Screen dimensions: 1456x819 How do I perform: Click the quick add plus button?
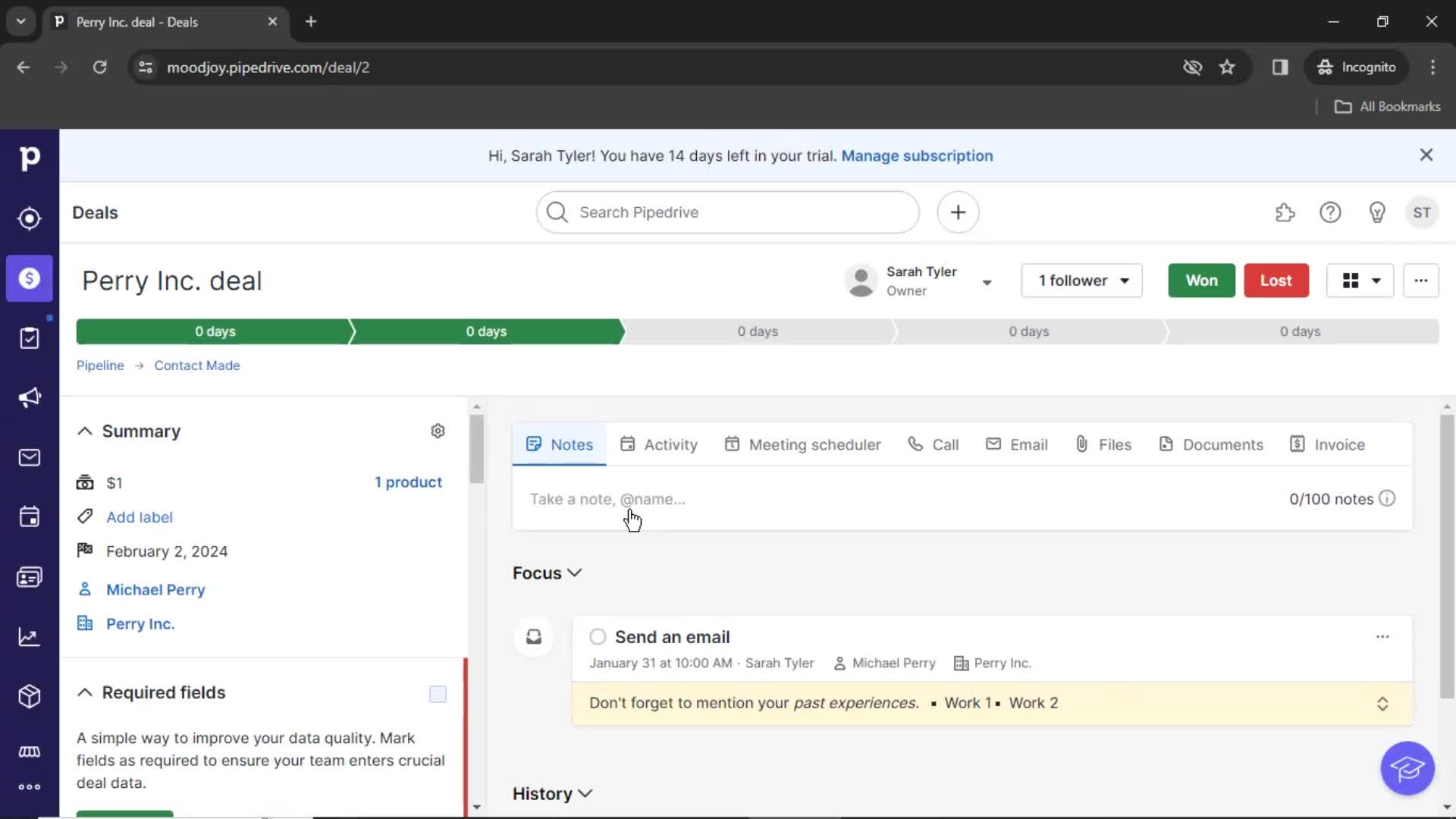[x=958, y=212]
